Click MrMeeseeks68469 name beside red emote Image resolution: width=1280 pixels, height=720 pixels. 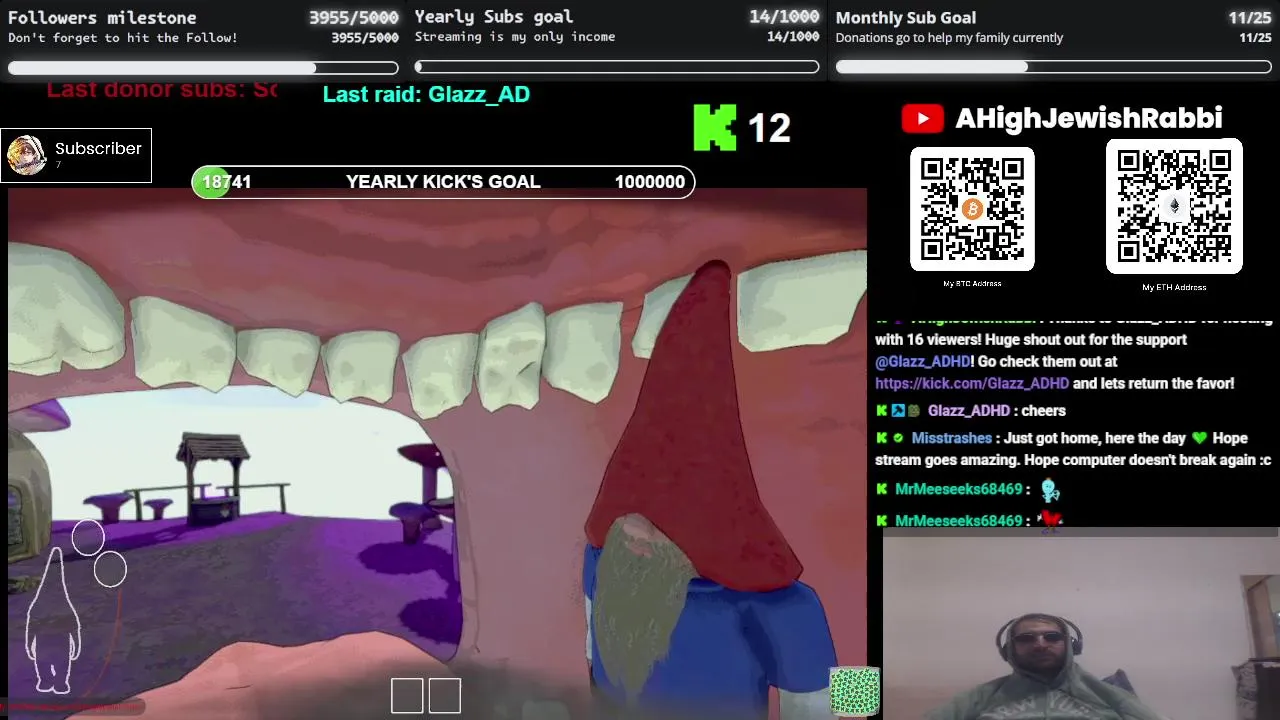958,521
